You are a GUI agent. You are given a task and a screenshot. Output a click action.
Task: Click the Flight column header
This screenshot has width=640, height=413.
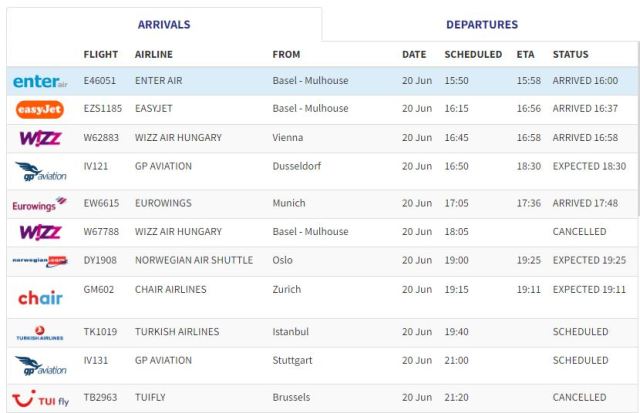(x=101, y=54)
